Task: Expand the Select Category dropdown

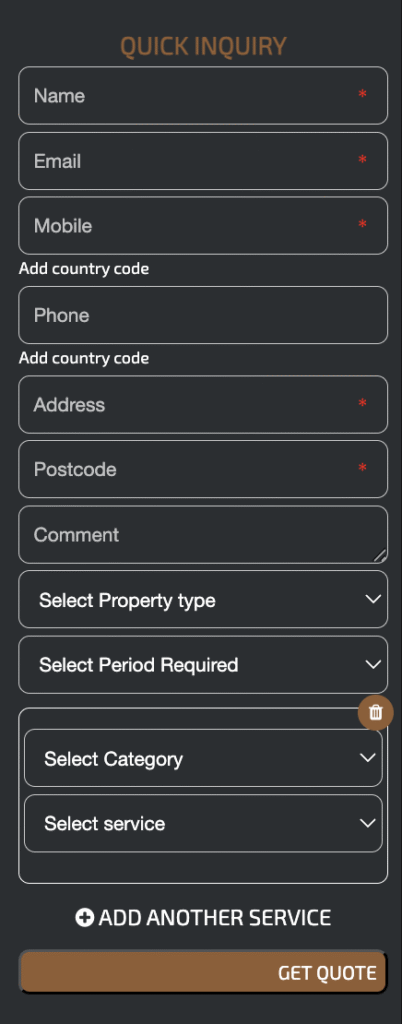Action: (203, 758)
